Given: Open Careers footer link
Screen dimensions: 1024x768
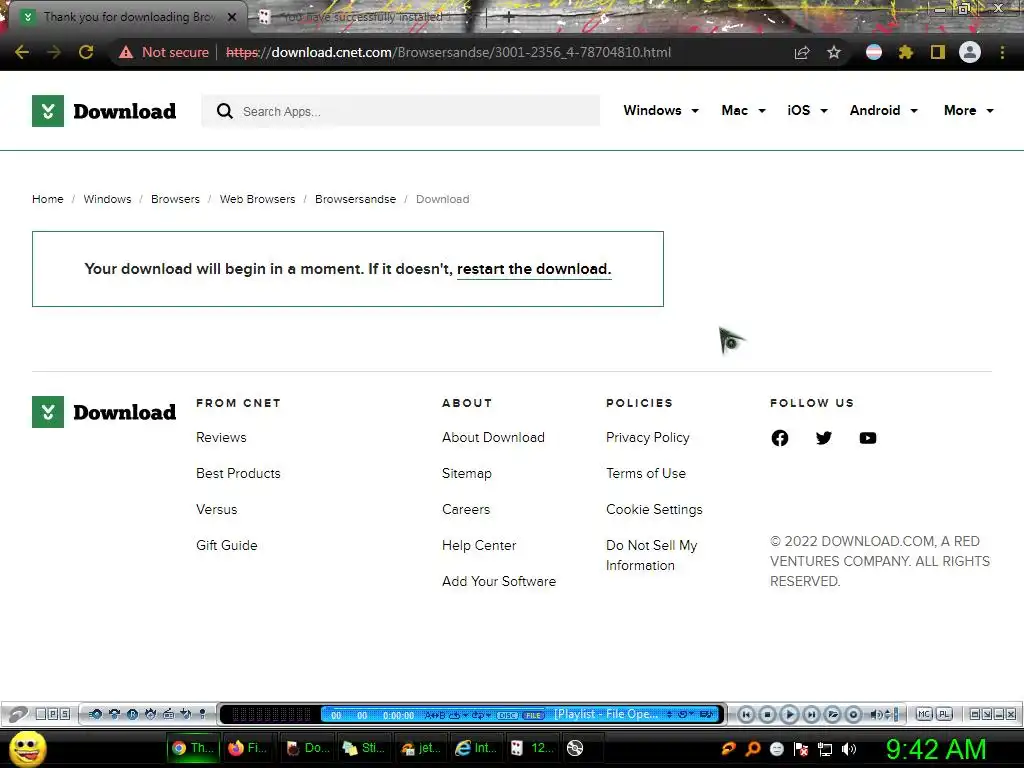Looking at the screenshot, I should coord(466,509).
